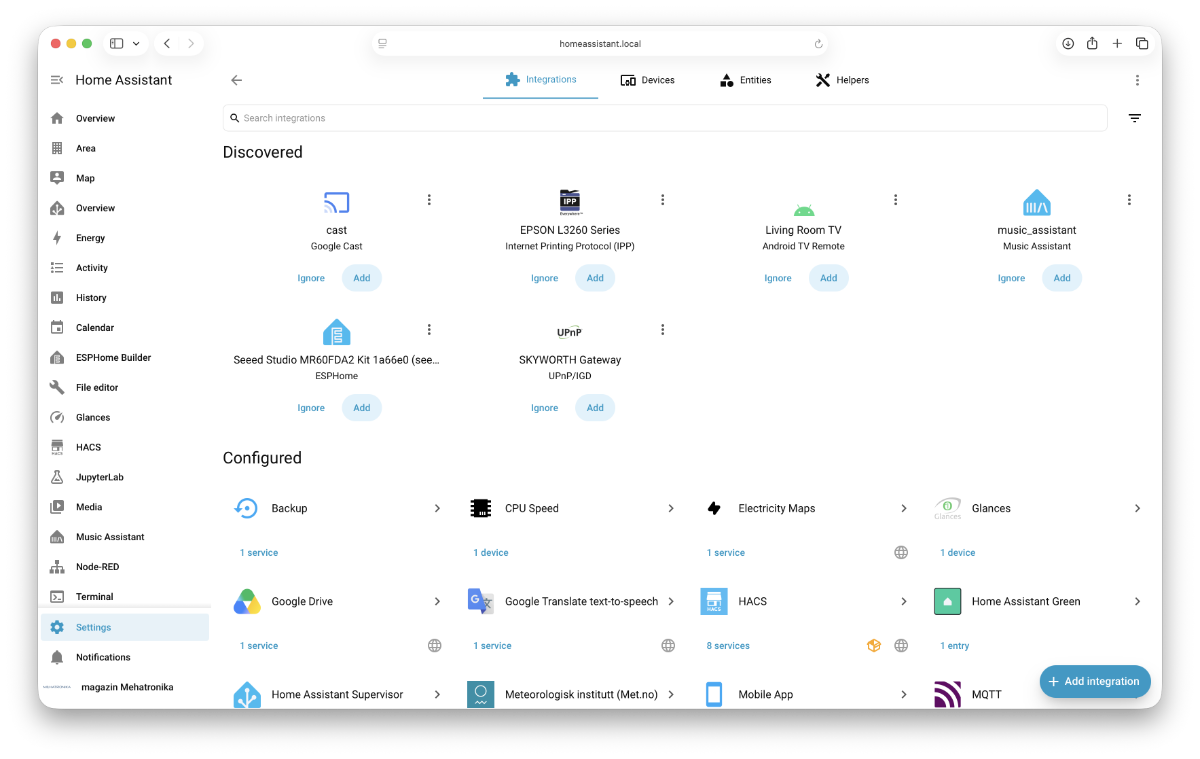Viewport: 1200px width, 759px height.
Task: Switch to the Devices tab
Action: tap(647, 80)
